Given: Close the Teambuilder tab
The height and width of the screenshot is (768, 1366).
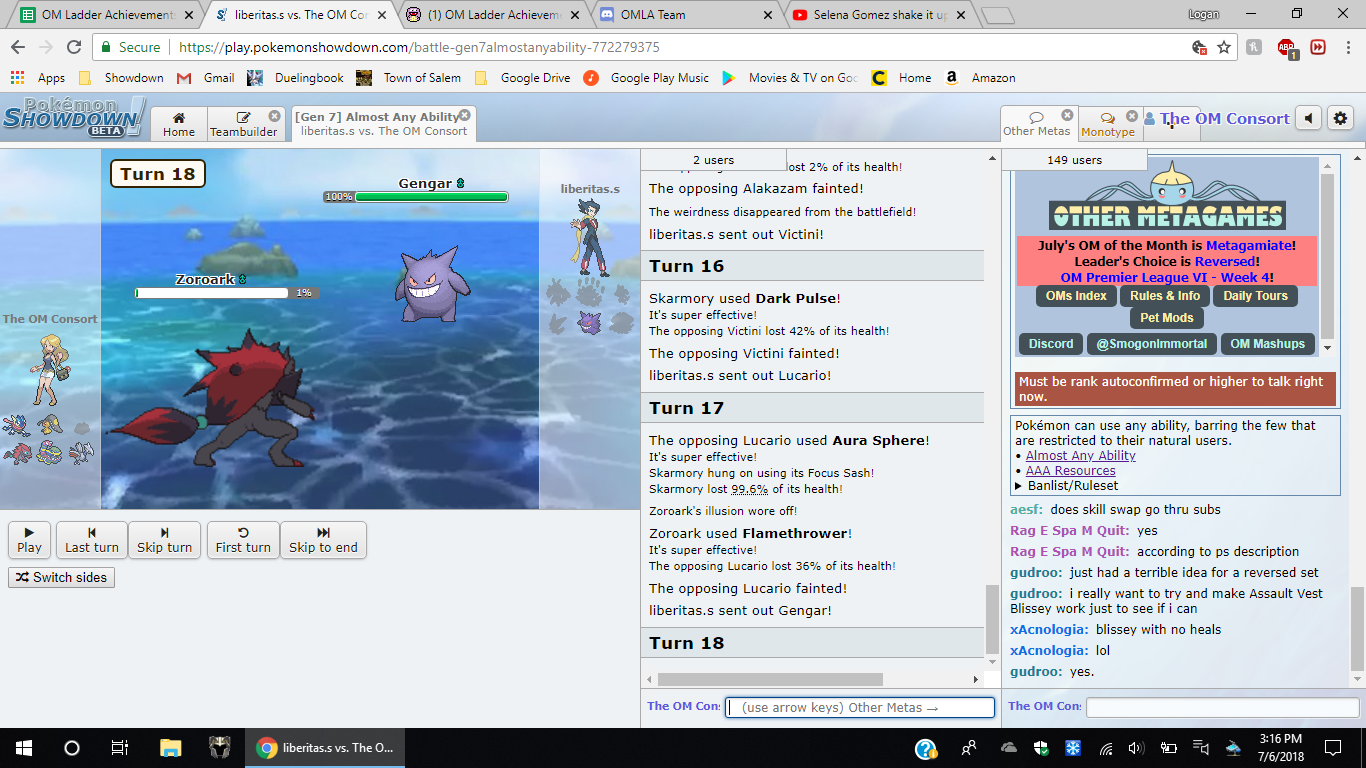Looking at the screenshot, I should click(274, 116).
